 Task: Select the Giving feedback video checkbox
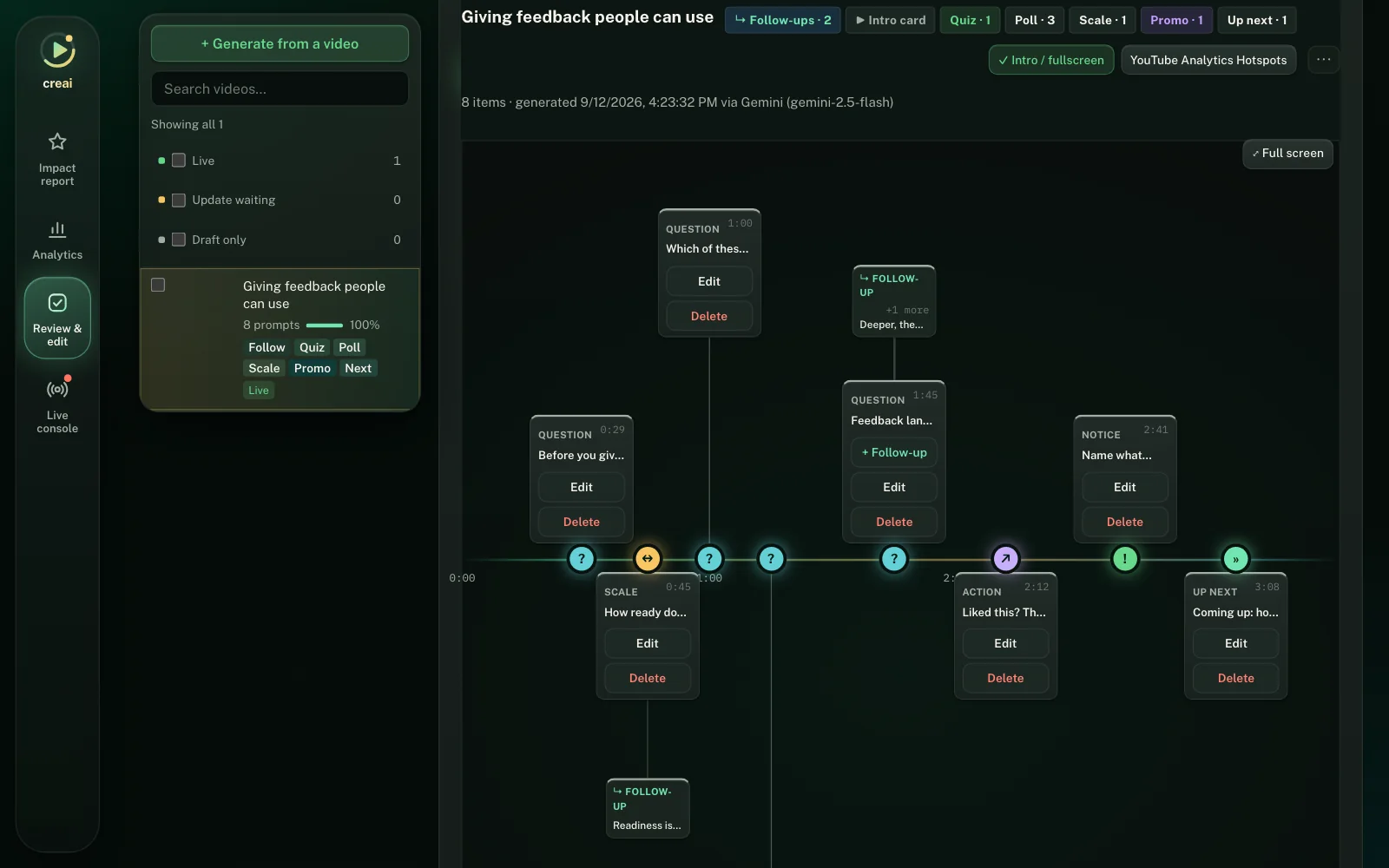coord(158,285)
